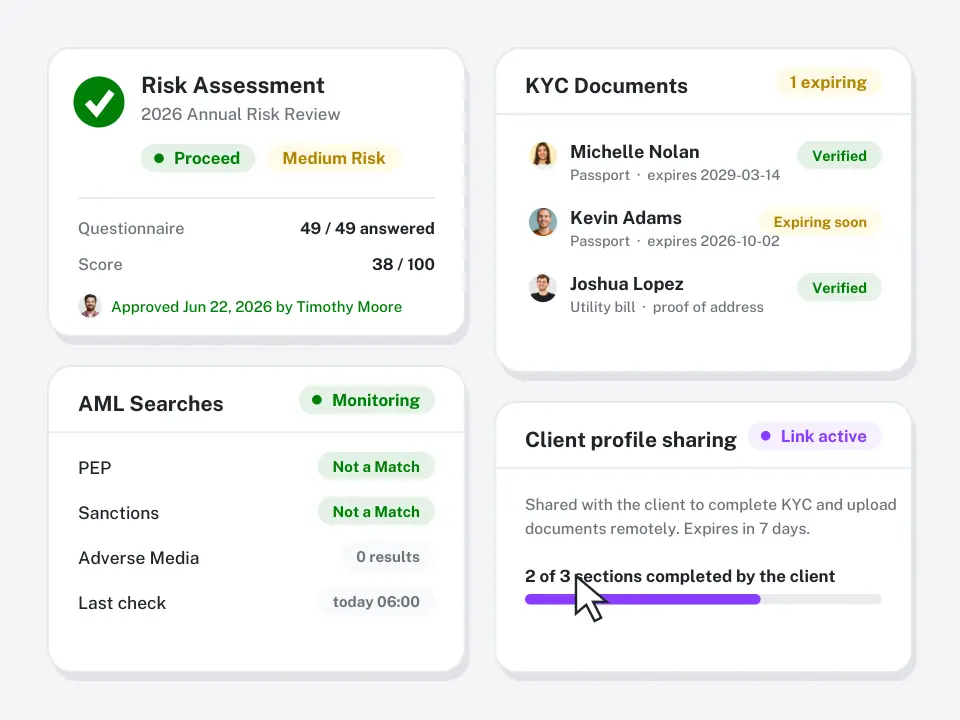Click the Link active badge
This screenshot has height=720, width=960.
pyautogui.click(x=814, y=436)
